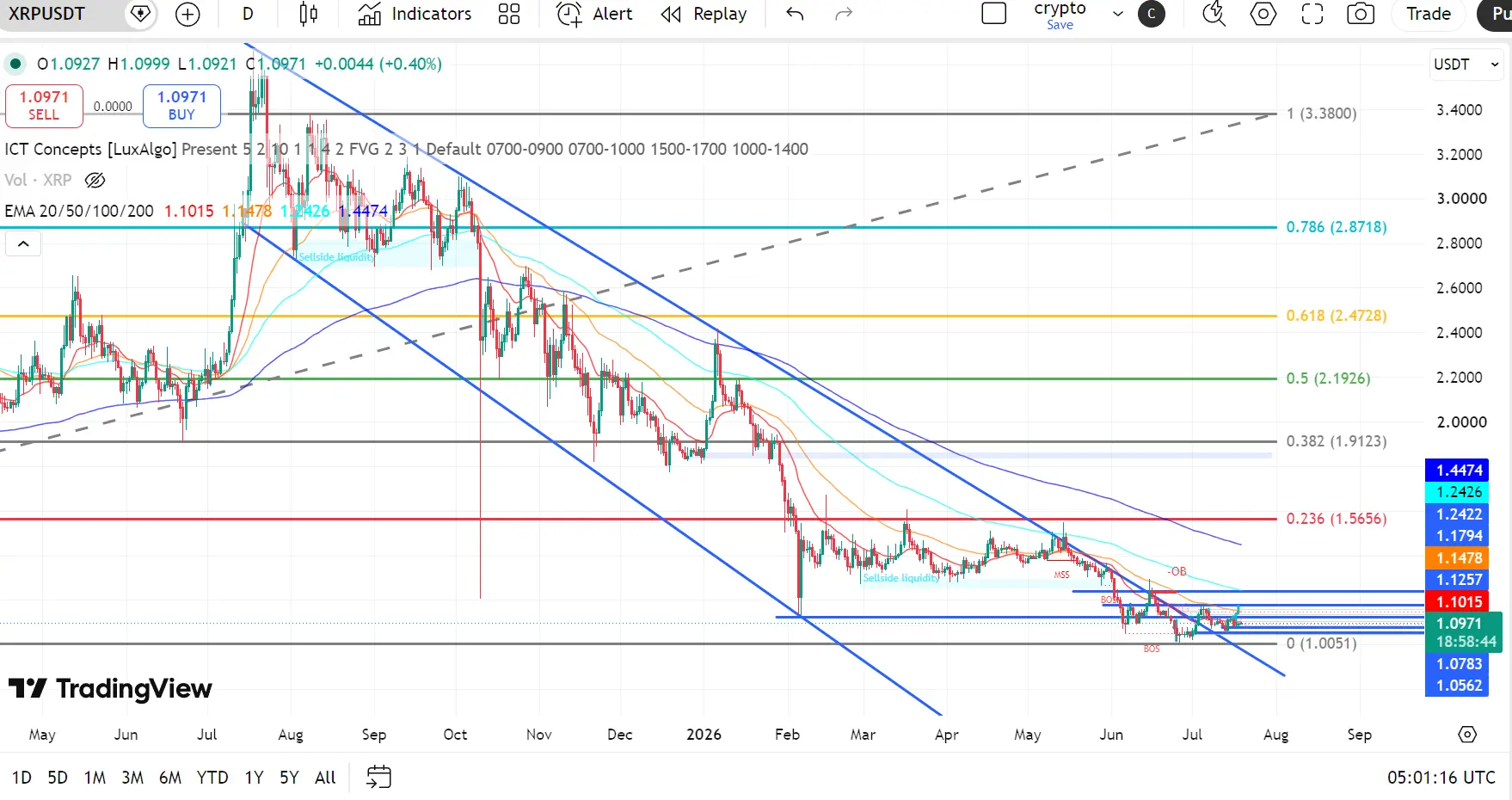1512x800 pixels.
Task: Select the 6M date range
Action: 170,778
